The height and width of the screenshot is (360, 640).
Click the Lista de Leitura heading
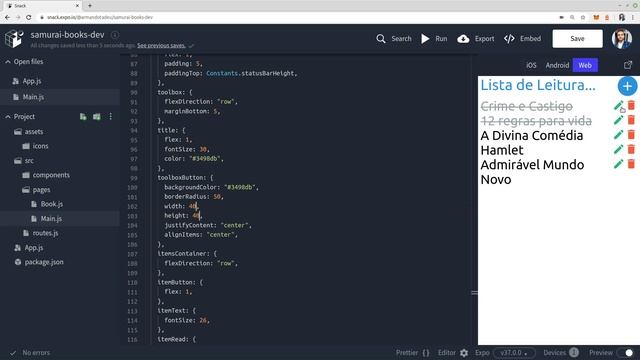point(538,85)
